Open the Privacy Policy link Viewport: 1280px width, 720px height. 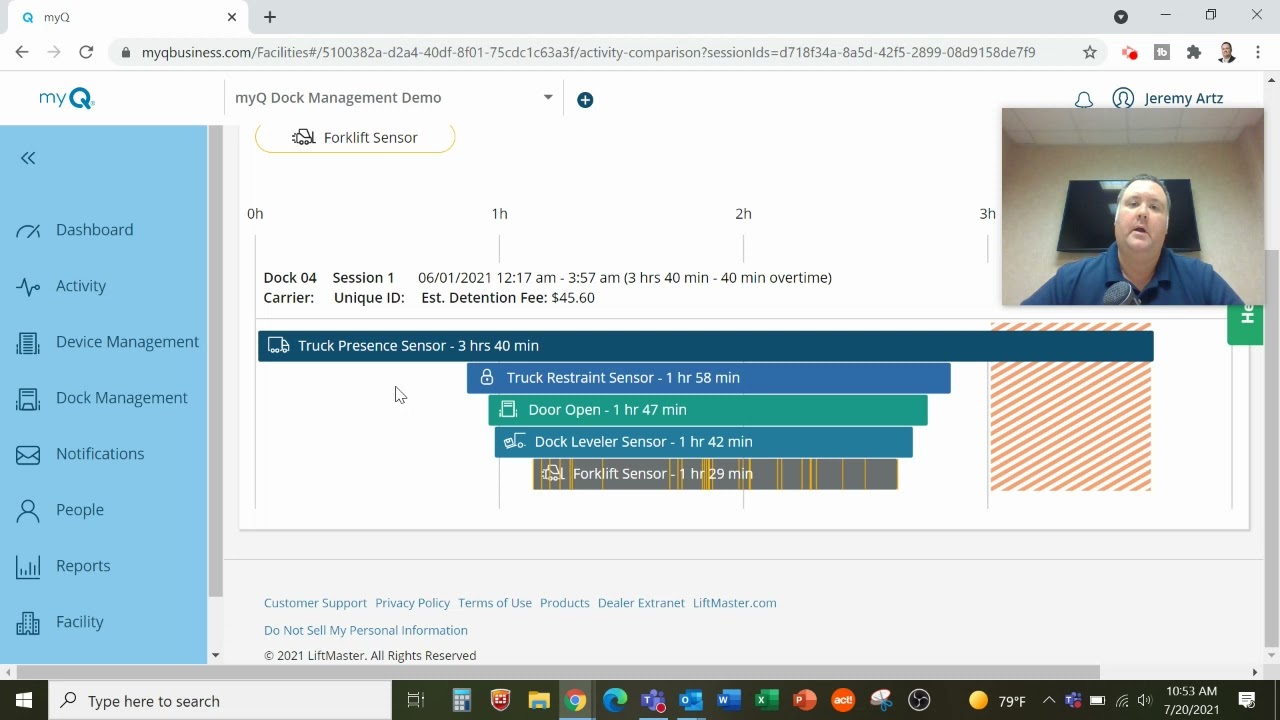[412, 603]
